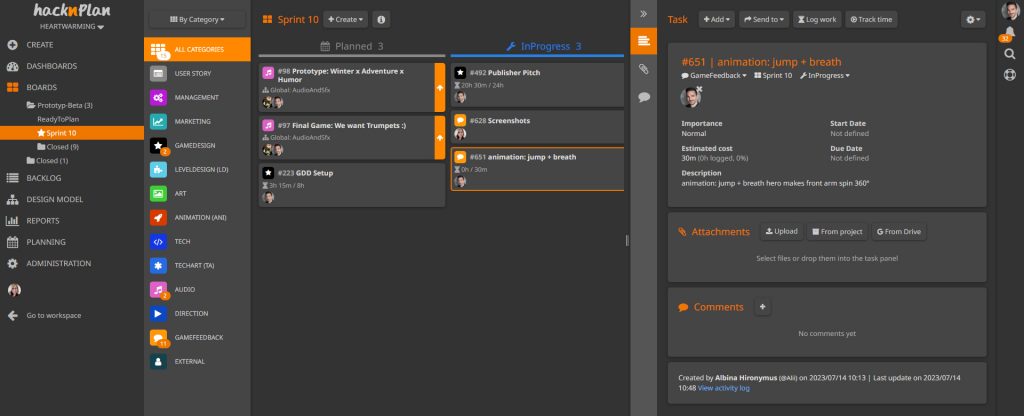The width and height of the screenshot is (1024, 416).
Task: Open the View activity log link
Action: tap(723, 387)
